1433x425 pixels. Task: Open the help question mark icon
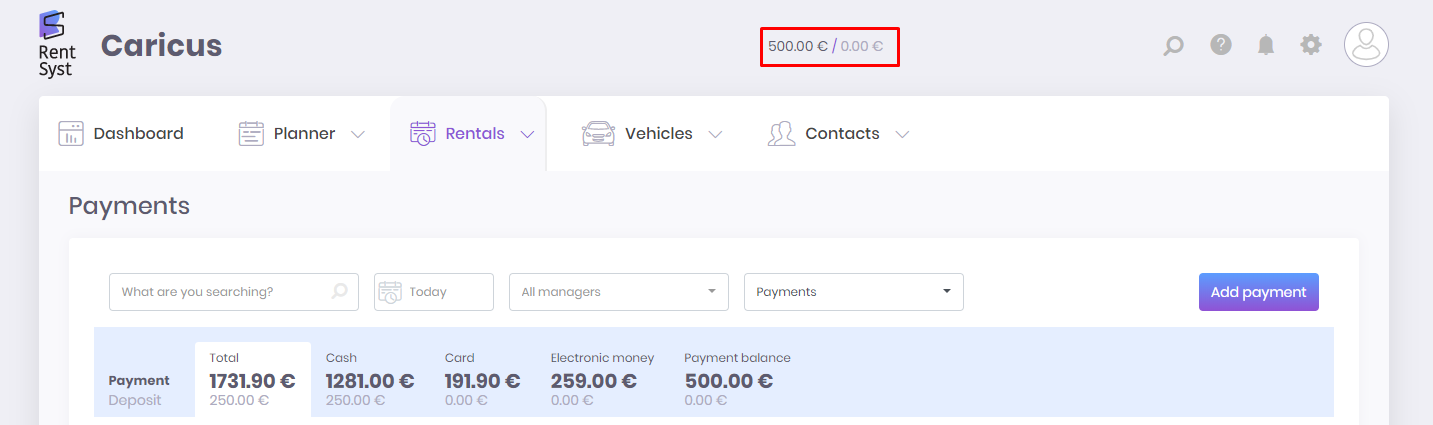point(1221,44)
